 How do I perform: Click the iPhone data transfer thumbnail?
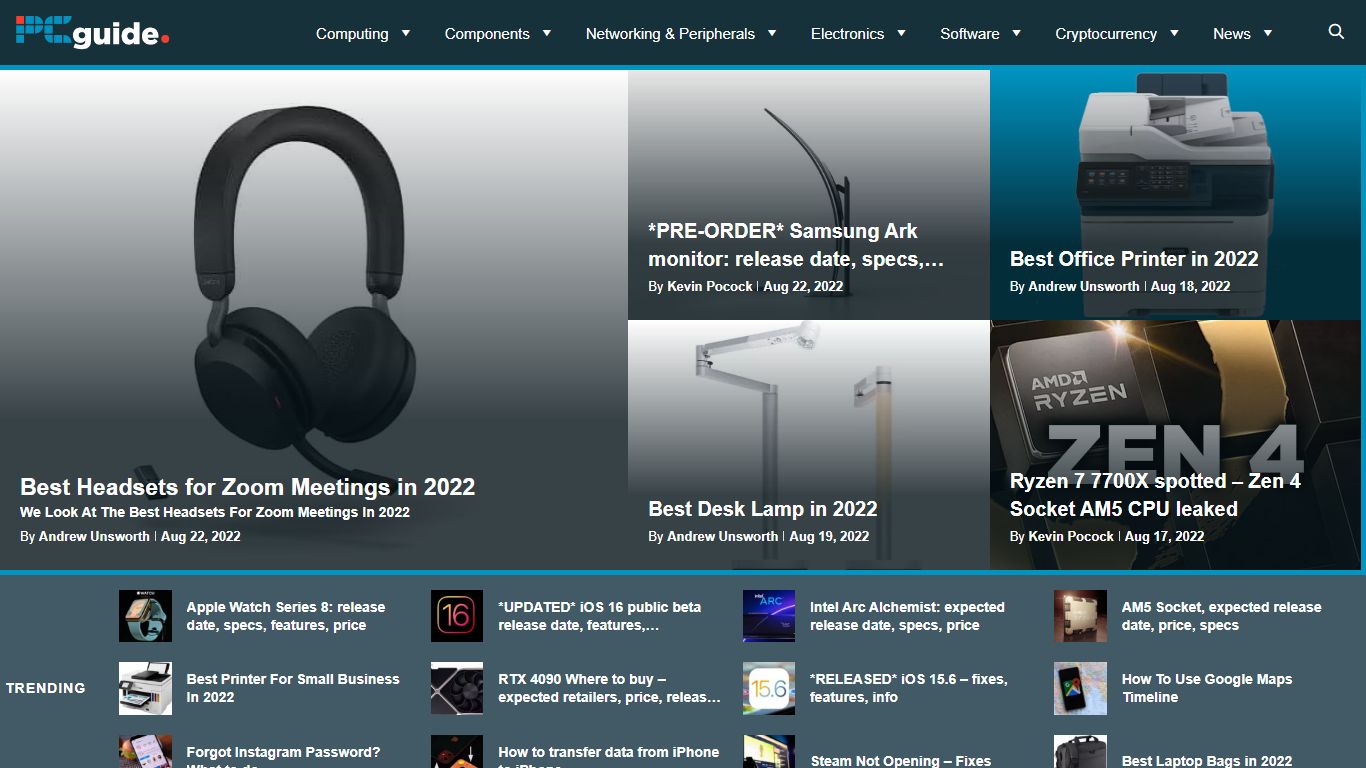point(457,751)
